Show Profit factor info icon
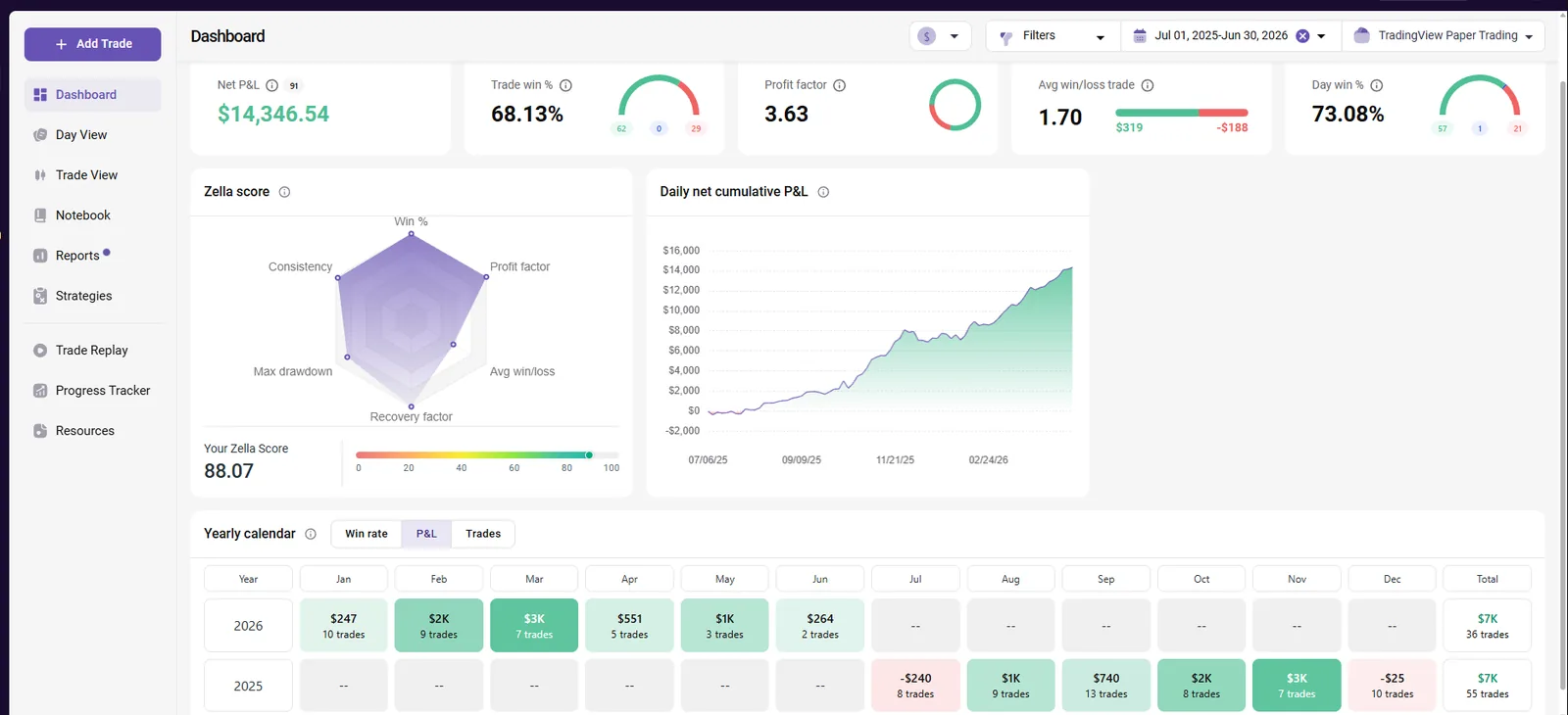The height and width of the screenshot is (715, 1568). 839,85
